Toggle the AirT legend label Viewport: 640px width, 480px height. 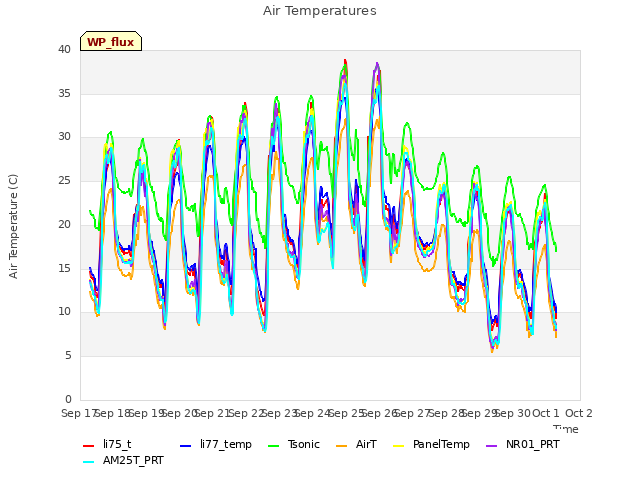(366, 444)
